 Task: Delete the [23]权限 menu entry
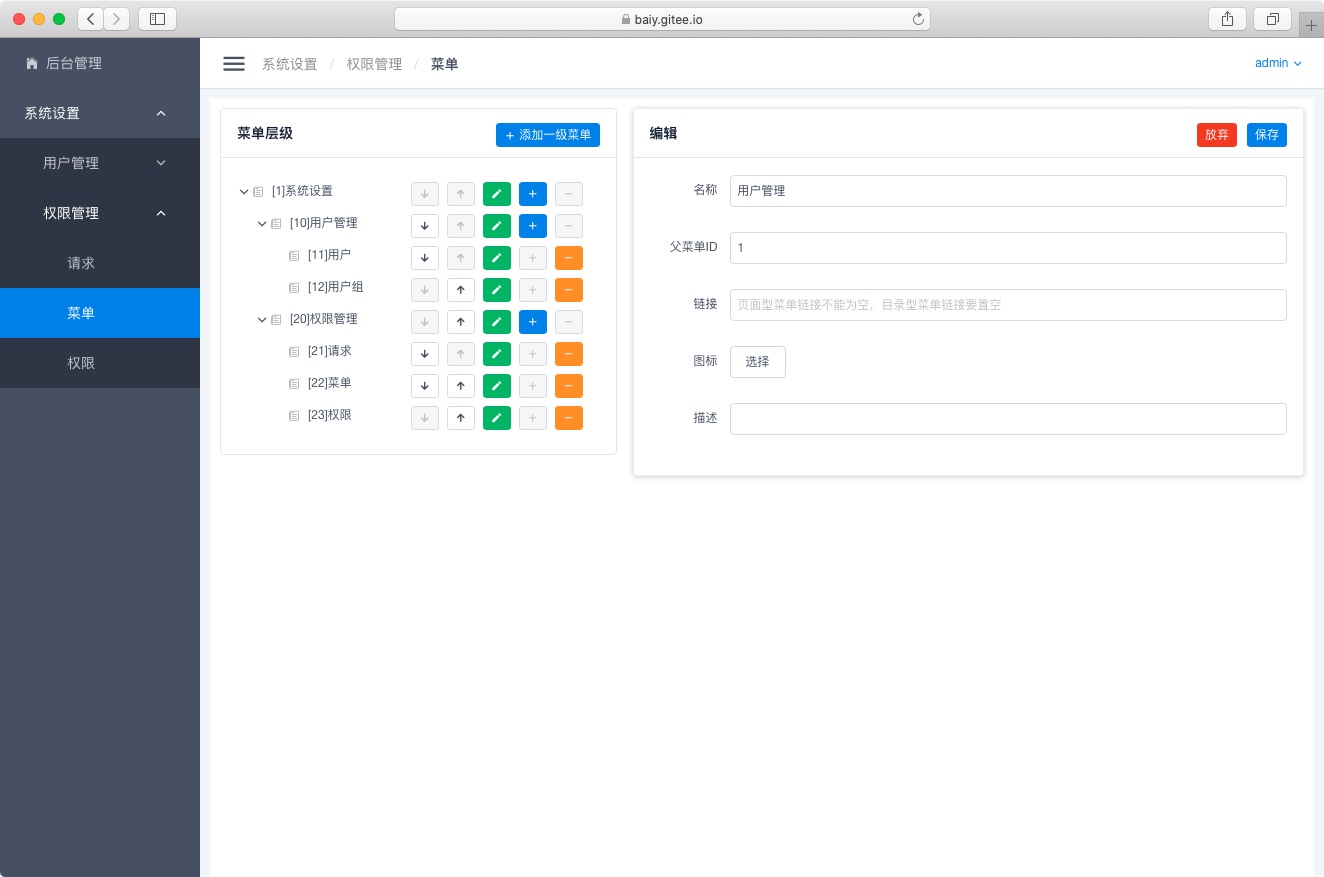coord(569,418)
